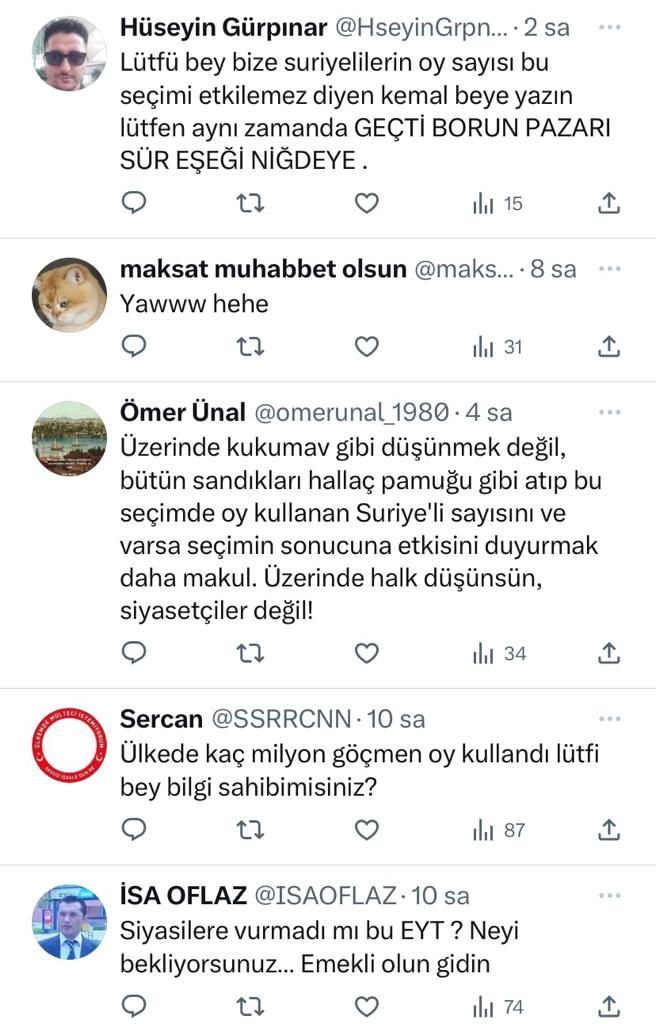Share Ömer Ünal's tweet
Viewport: 656px width, 1024px height.
(x=608, y=653)
